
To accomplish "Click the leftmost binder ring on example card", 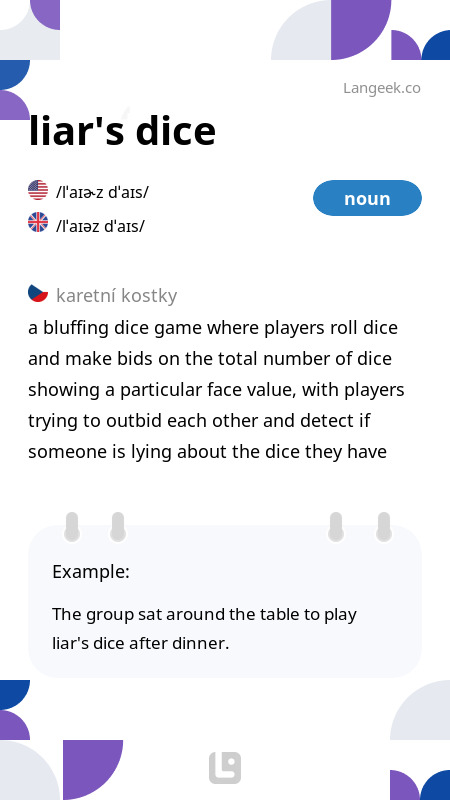I will point(72,527).
